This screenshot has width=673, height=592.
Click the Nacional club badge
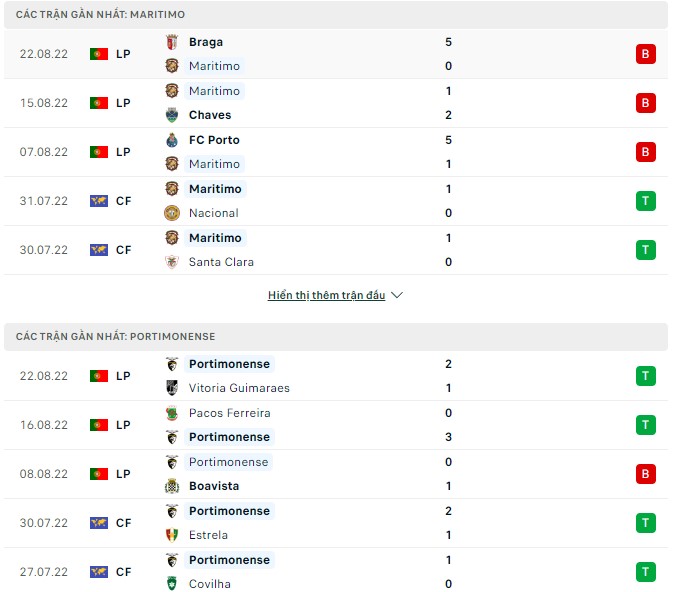172,213
